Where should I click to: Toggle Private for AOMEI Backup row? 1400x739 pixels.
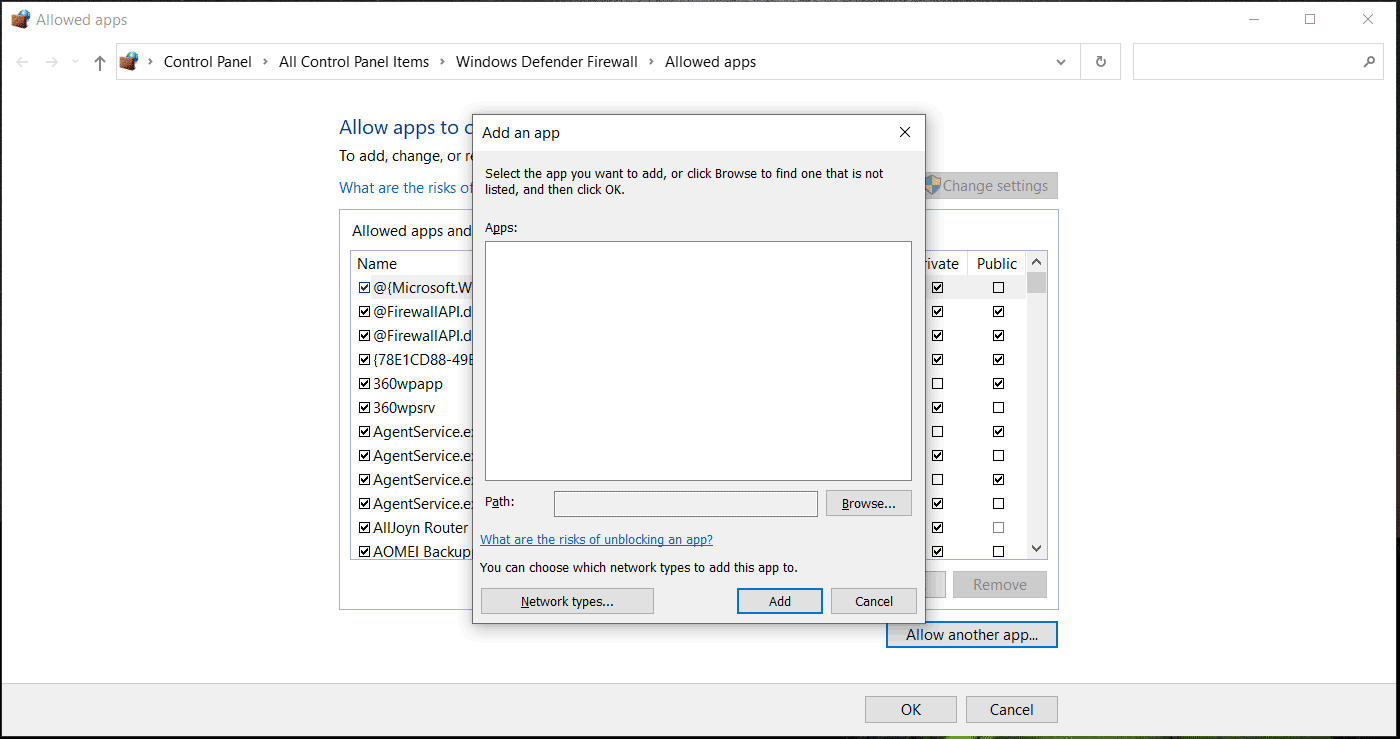pos(937,552)
